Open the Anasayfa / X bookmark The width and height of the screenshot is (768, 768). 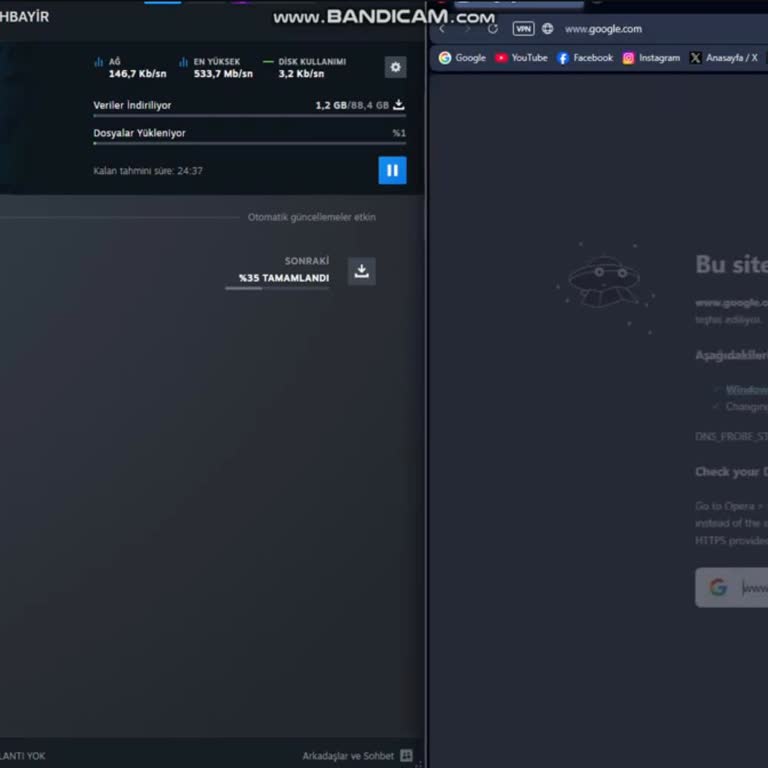click(x=723, y=58)
